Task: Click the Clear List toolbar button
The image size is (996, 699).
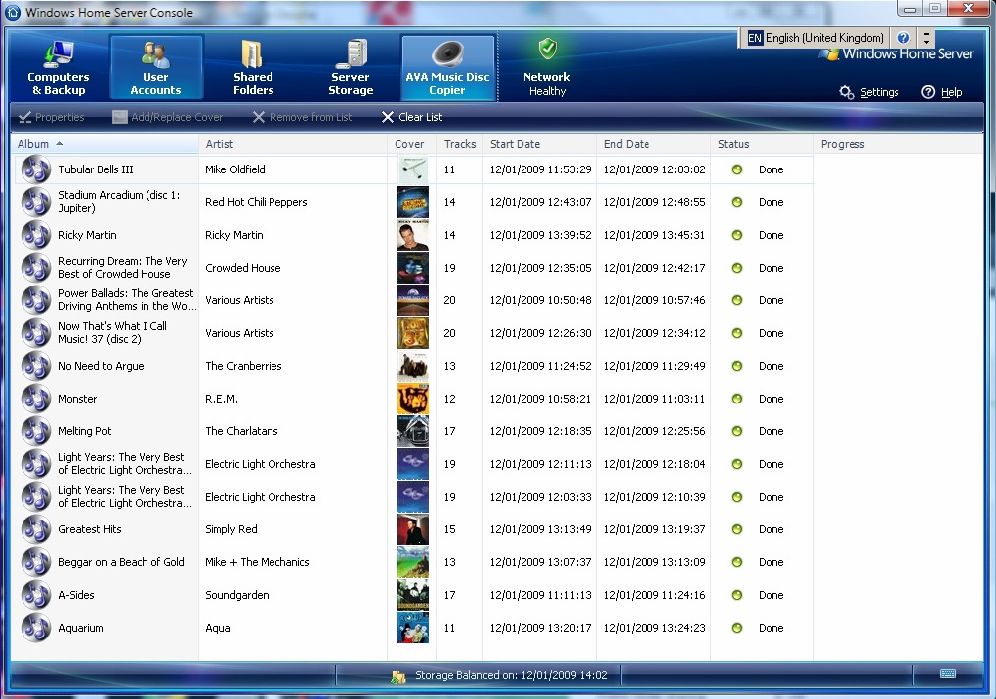Action: click(x=412, y=117)
